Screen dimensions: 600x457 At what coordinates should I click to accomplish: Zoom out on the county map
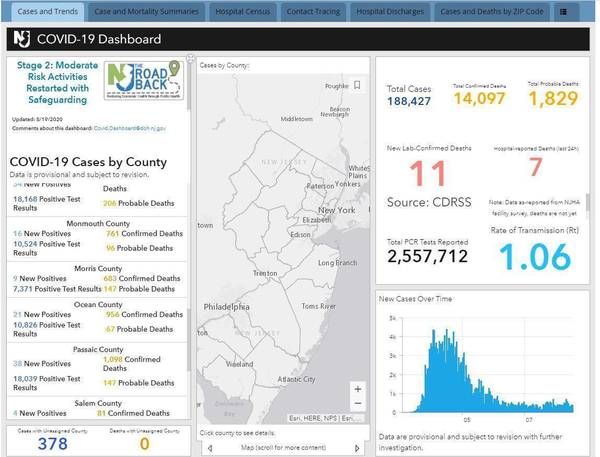[358, 404]
